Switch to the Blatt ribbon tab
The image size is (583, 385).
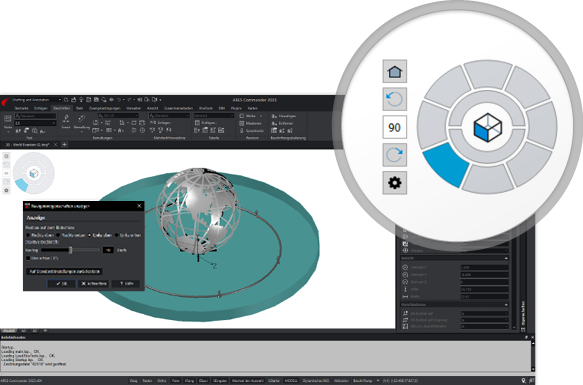(x=80, y=108)
